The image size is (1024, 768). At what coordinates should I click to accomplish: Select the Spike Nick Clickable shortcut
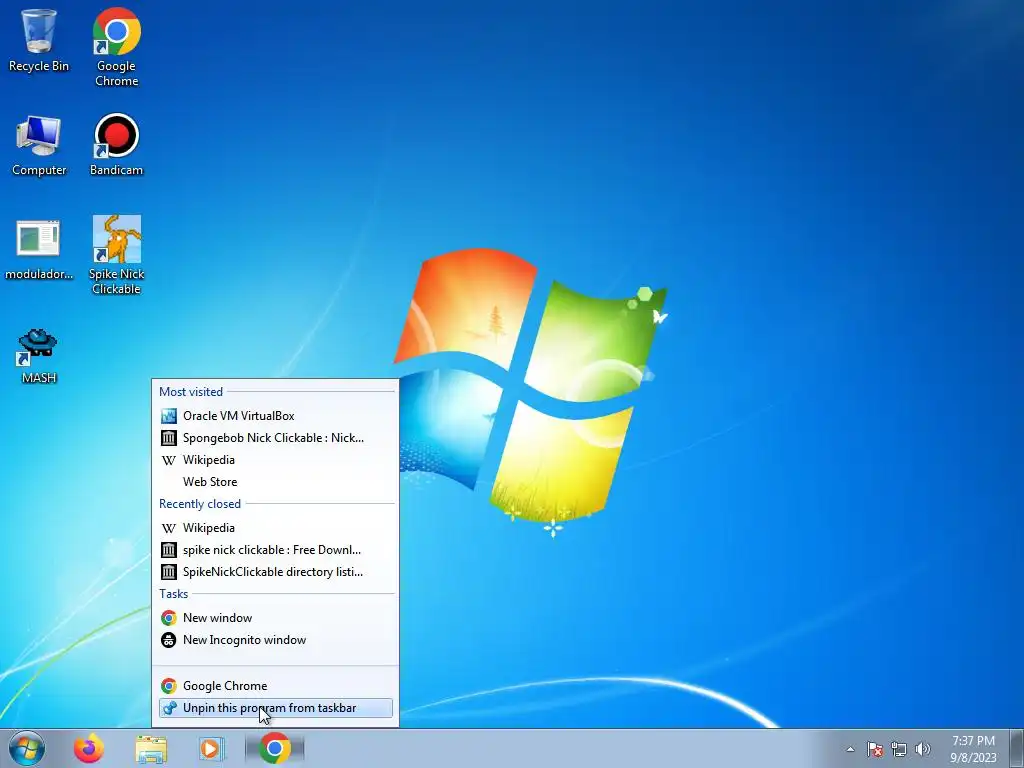point(116,255)
